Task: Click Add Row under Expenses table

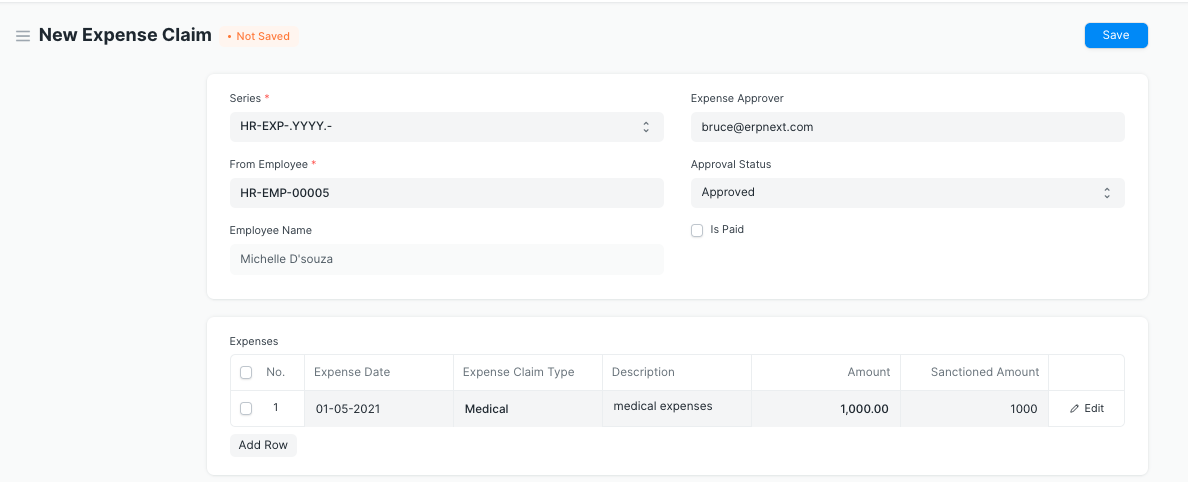Action: pyautogui.click(x=263, y=445)
